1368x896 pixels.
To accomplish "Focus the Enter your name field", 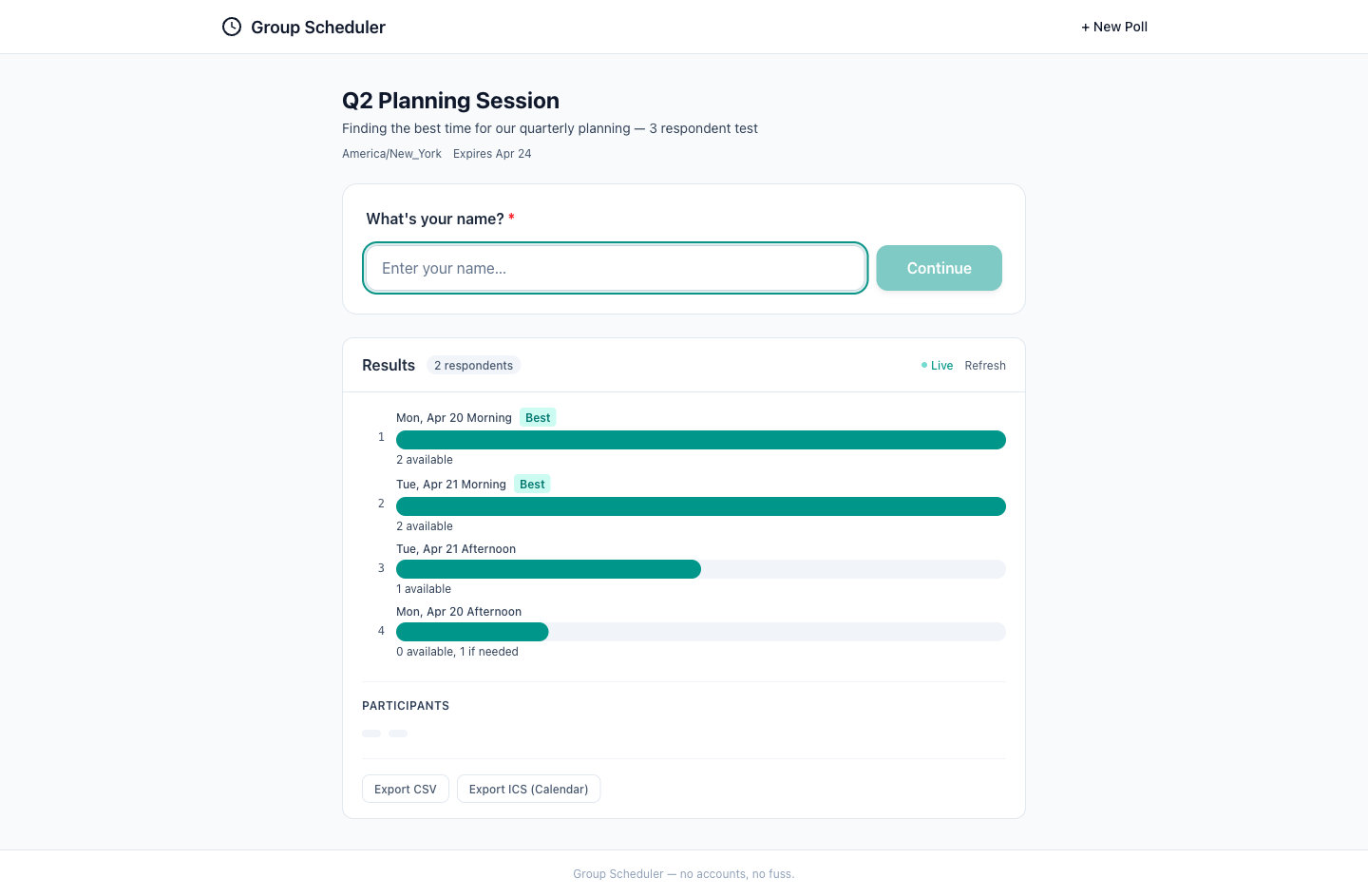I will pyautogui.click(x=615, y=268).
